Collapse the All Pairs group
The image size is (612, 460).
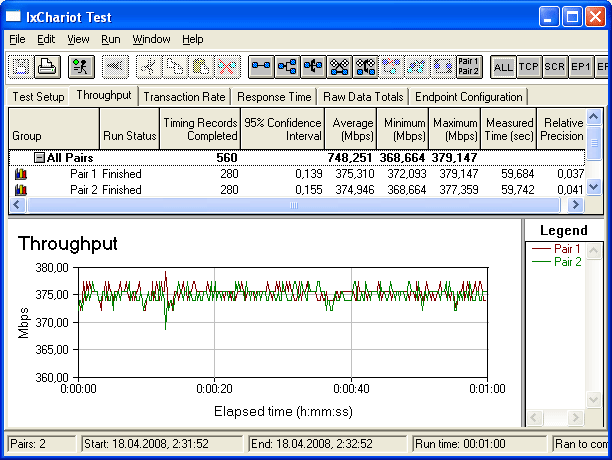(39, 158)
